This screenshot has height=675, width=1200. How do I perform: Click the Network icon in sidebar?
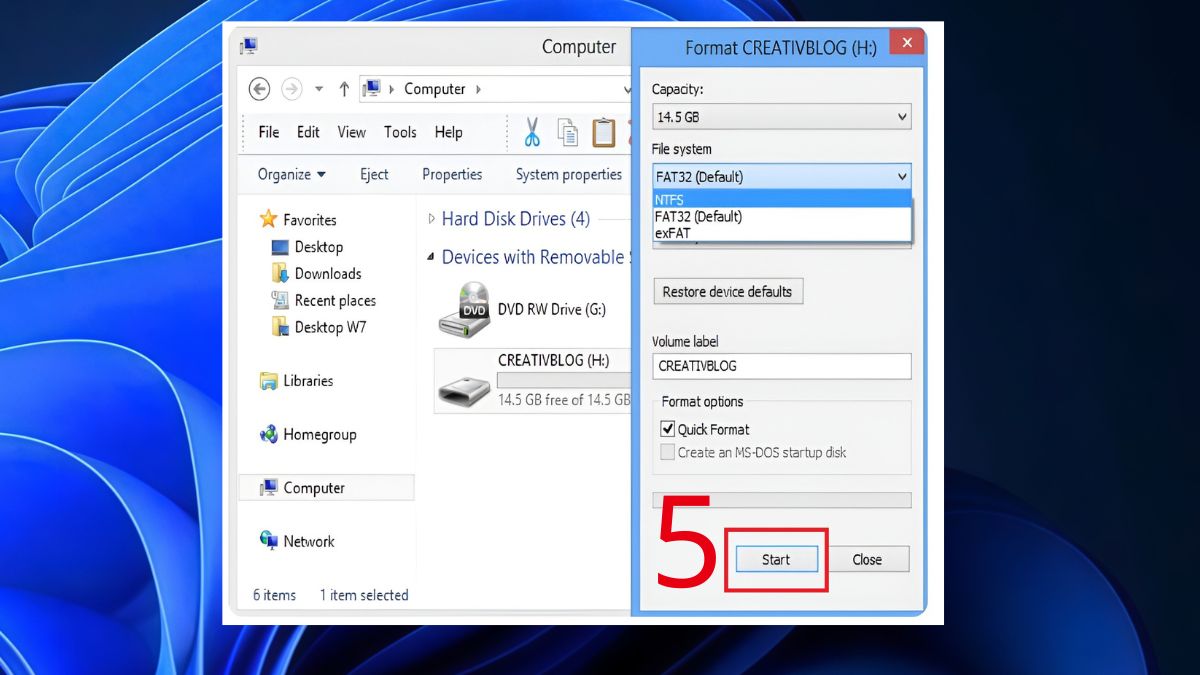tap(268, 541)
